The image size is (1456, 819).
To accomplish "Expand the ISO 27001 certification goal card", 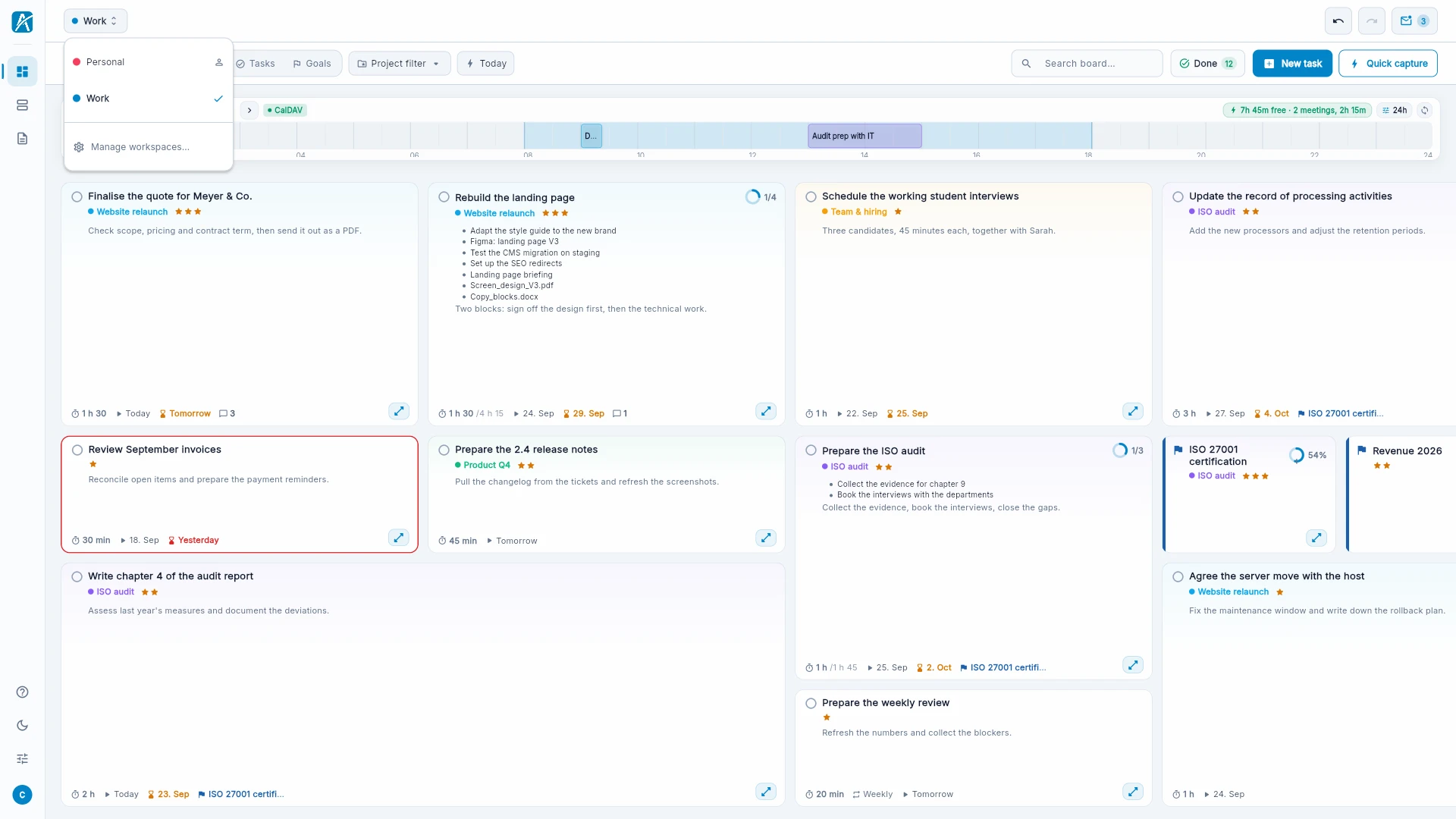I will pos(1316,538).
